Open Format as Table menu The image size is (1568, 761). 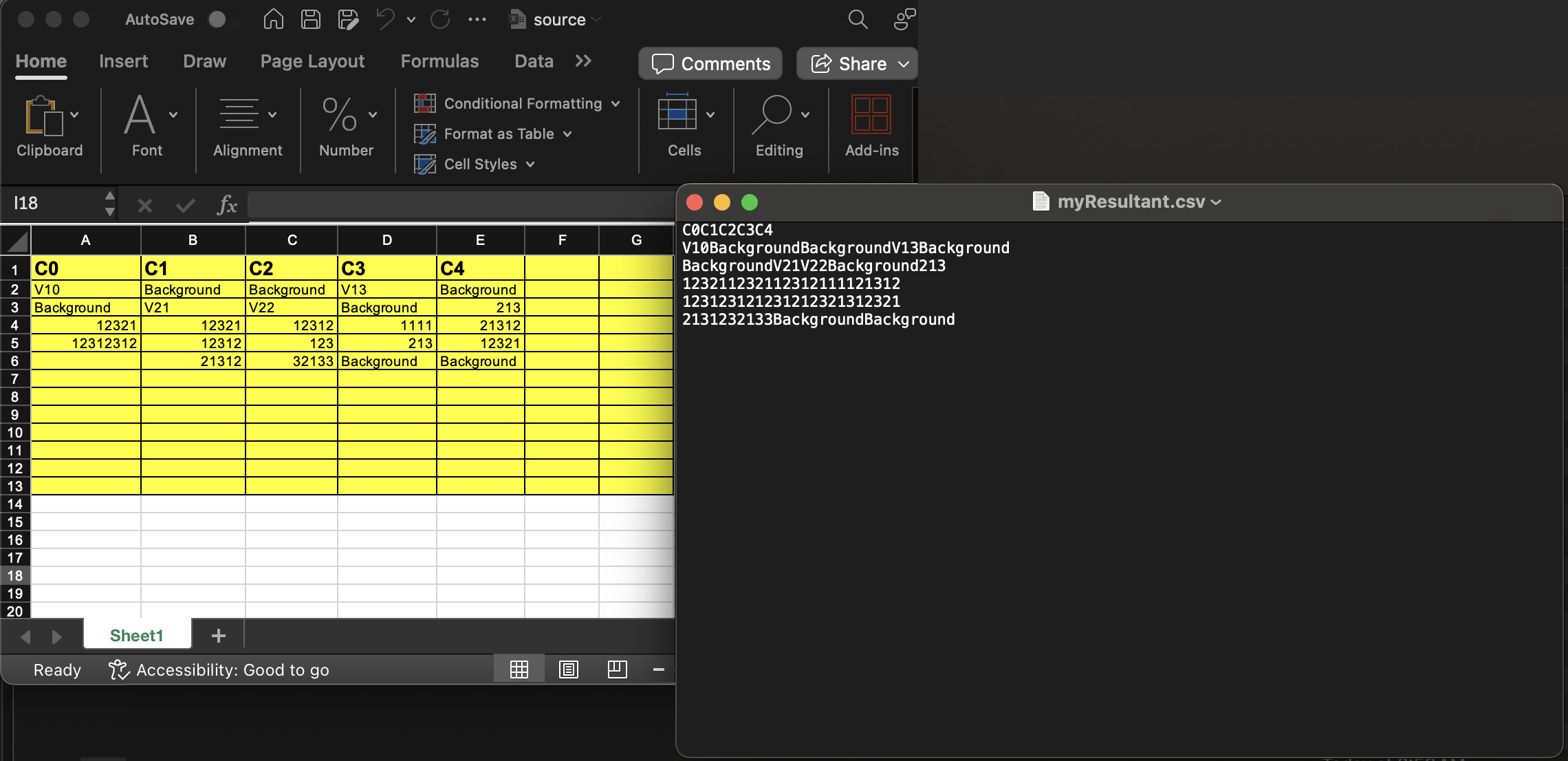[493, 133]
